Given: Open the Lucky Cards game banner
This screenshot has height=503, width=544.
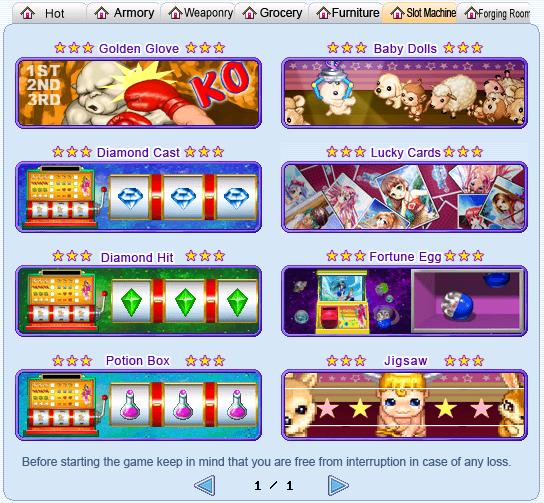Looking at the screenshot, I should (x=404, y=197).
